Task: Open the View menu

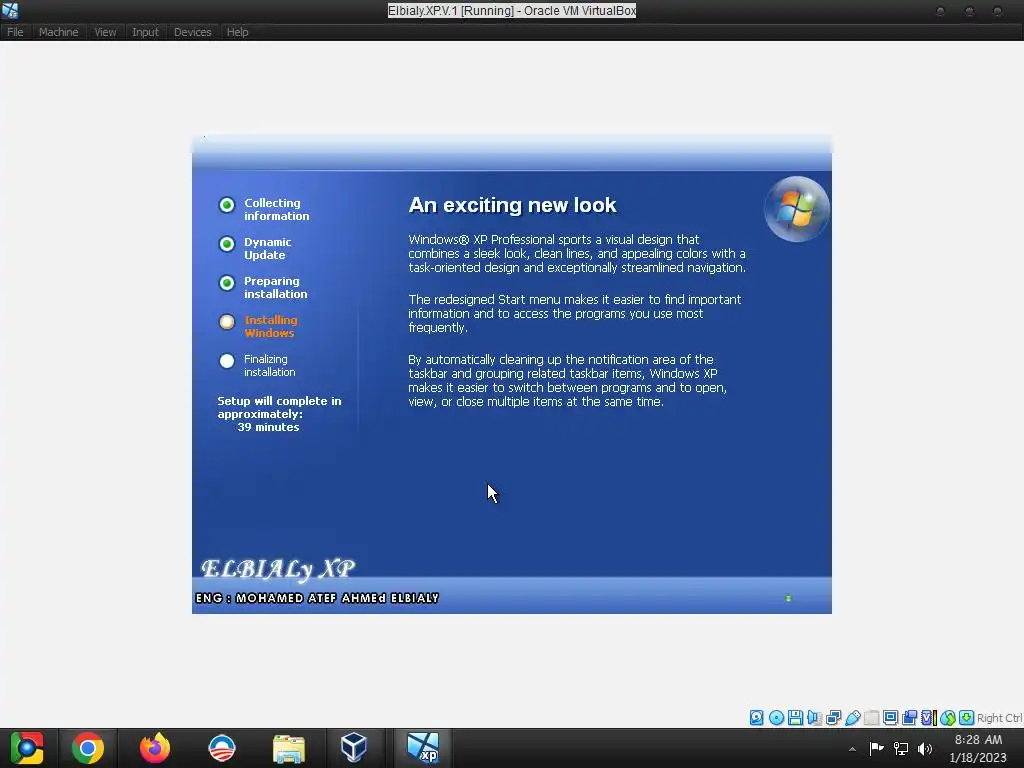Action: click(x=105, y=32)
